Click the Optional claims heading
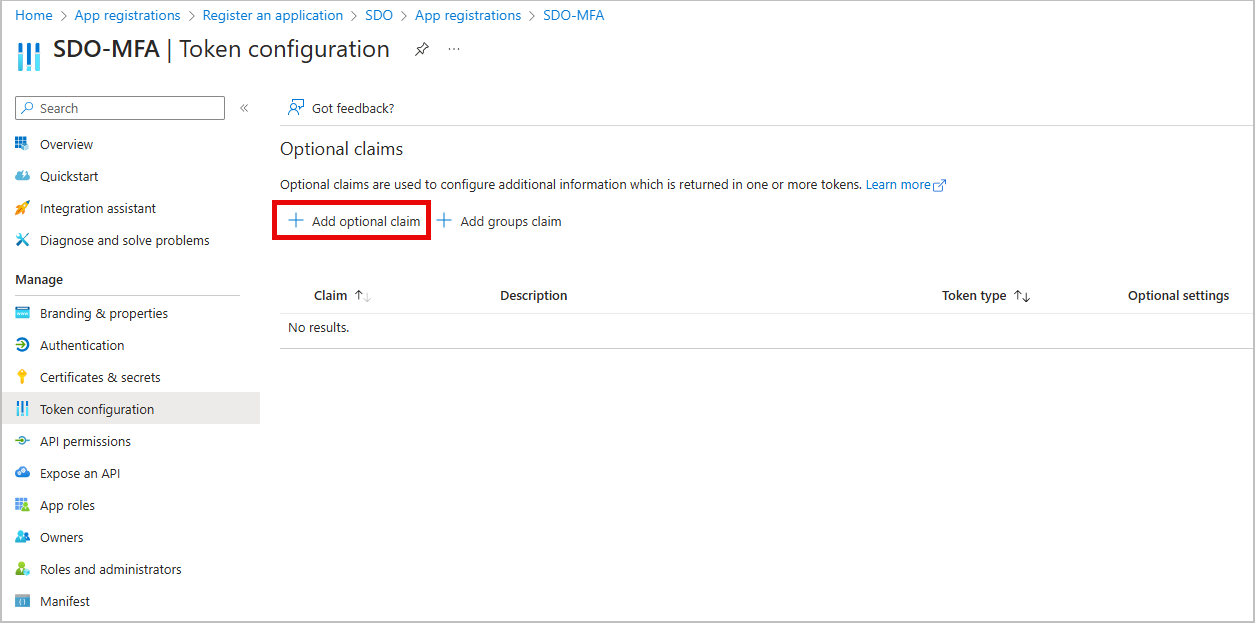 pos(341,149)
